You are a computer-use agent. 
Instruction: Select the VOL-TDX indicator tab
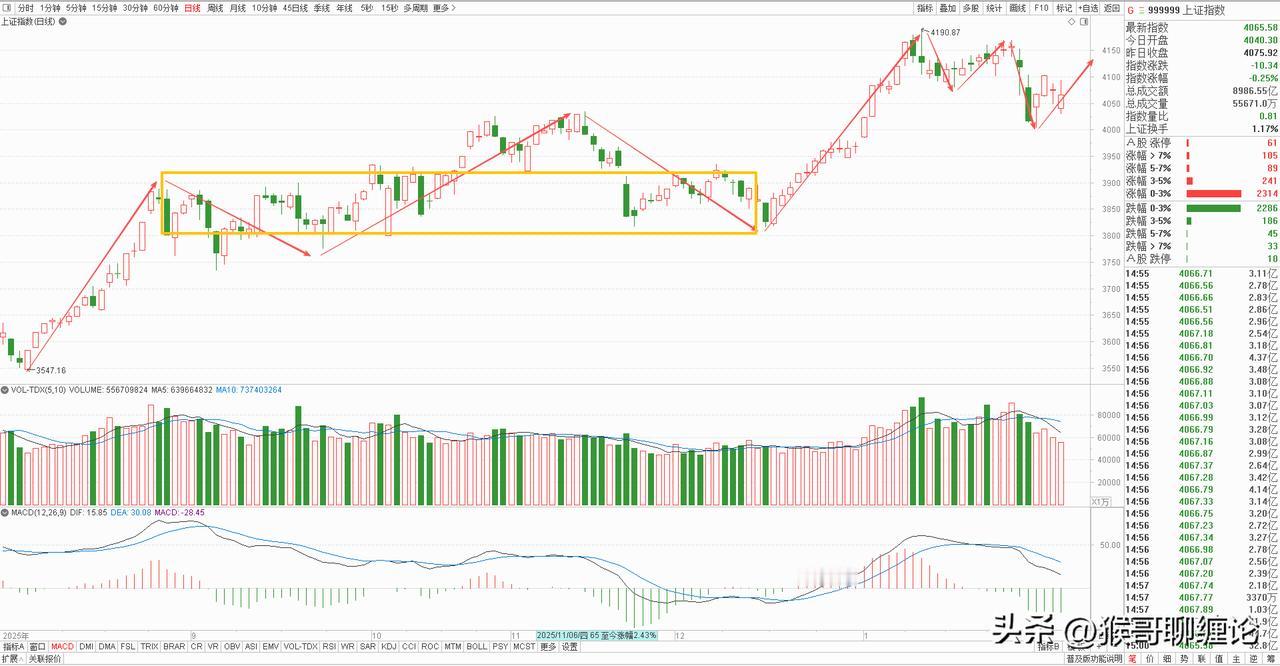301,647
